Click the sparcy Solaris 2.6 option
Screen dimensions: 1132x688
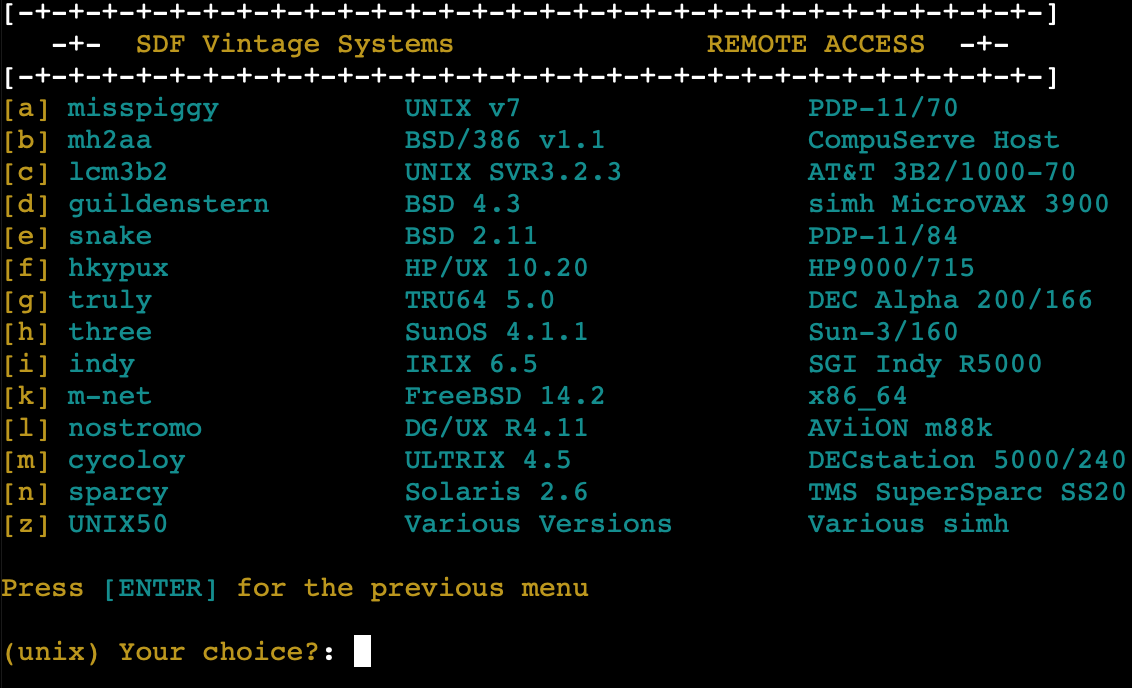tap(117, 492)
